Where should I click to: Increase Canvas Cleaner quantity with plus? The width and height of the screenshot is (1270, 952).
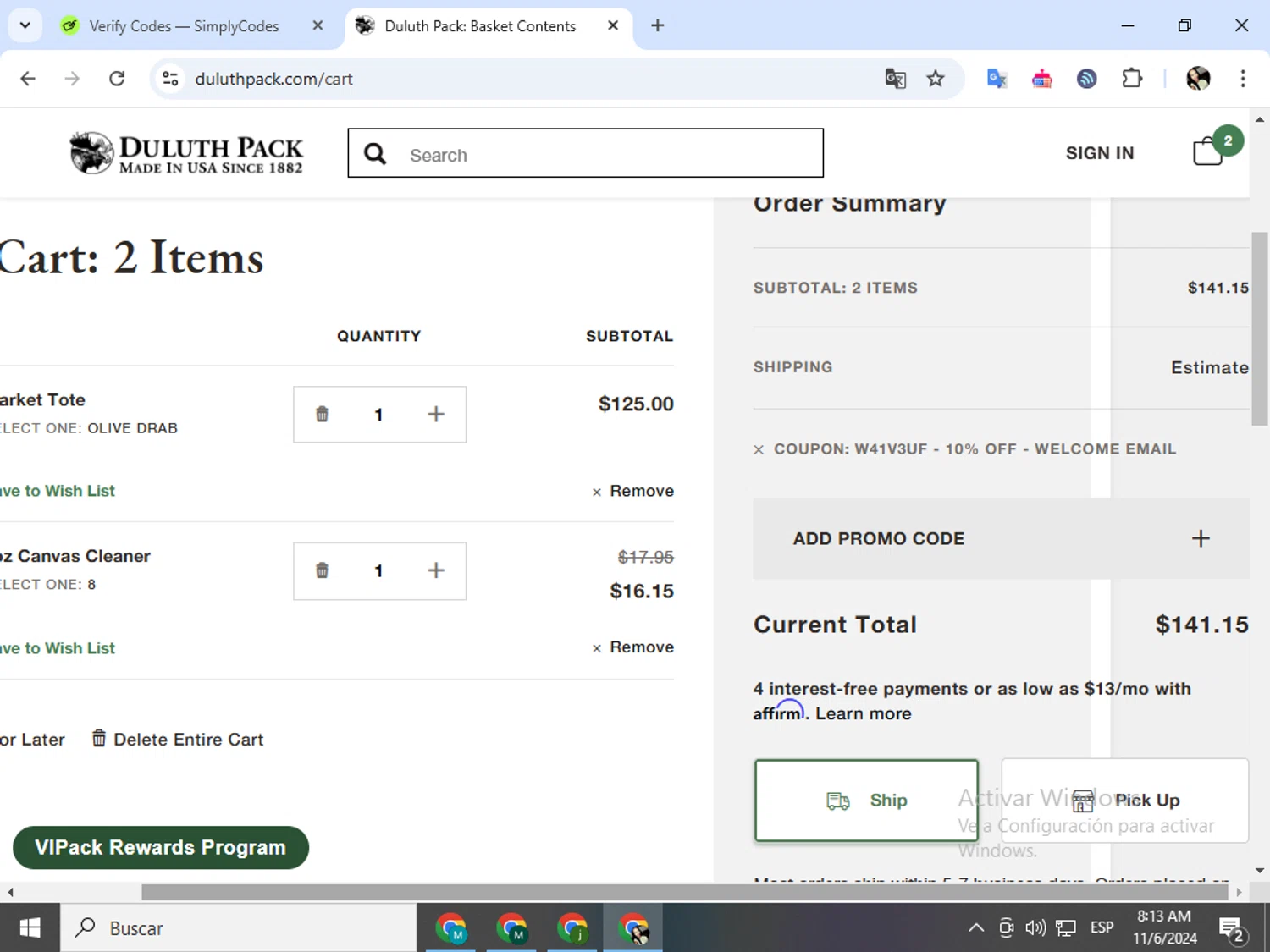click(x=436, y=570)
